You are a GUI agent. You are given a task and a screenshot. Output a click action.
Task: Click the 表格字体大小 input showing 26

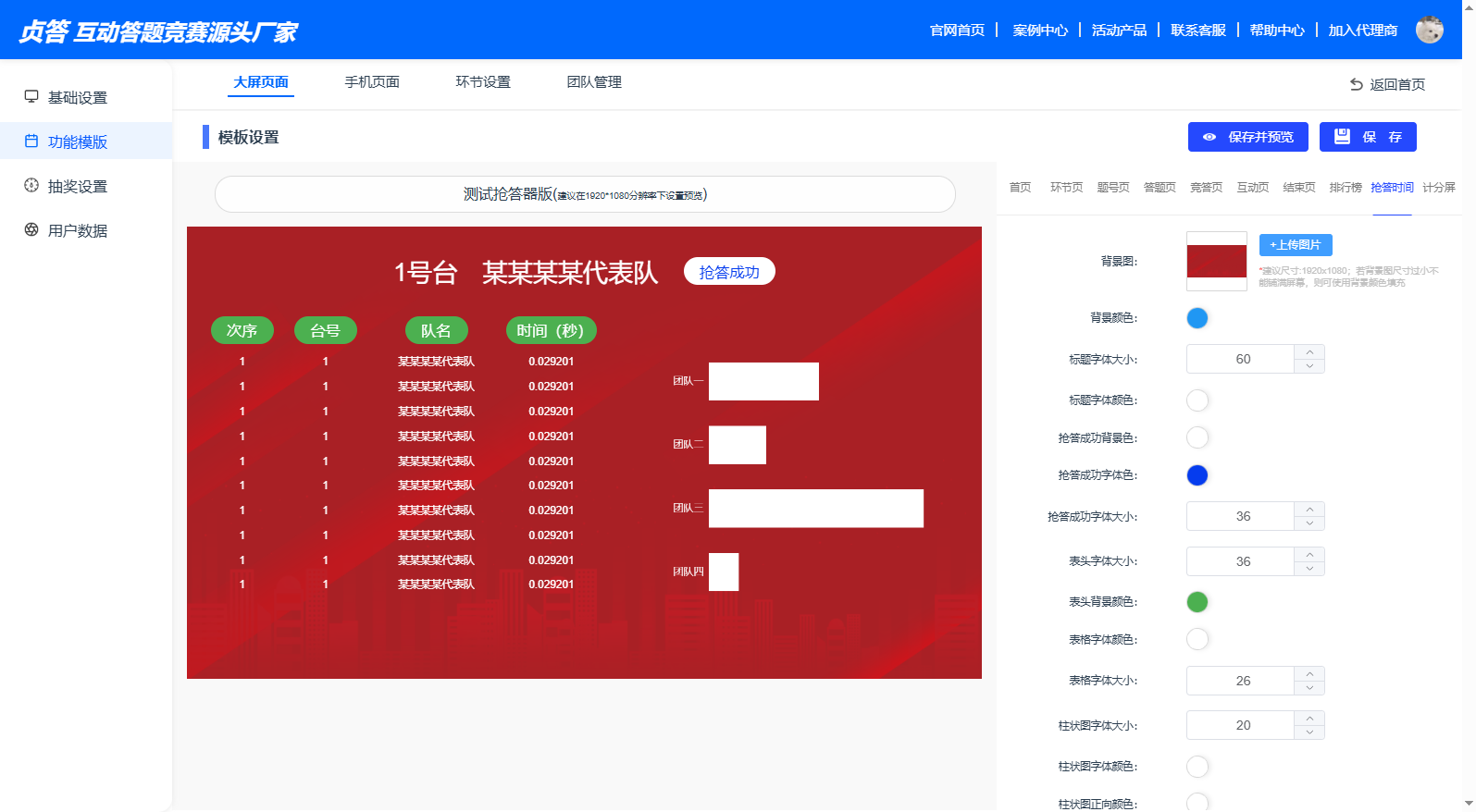(1241, 681)
